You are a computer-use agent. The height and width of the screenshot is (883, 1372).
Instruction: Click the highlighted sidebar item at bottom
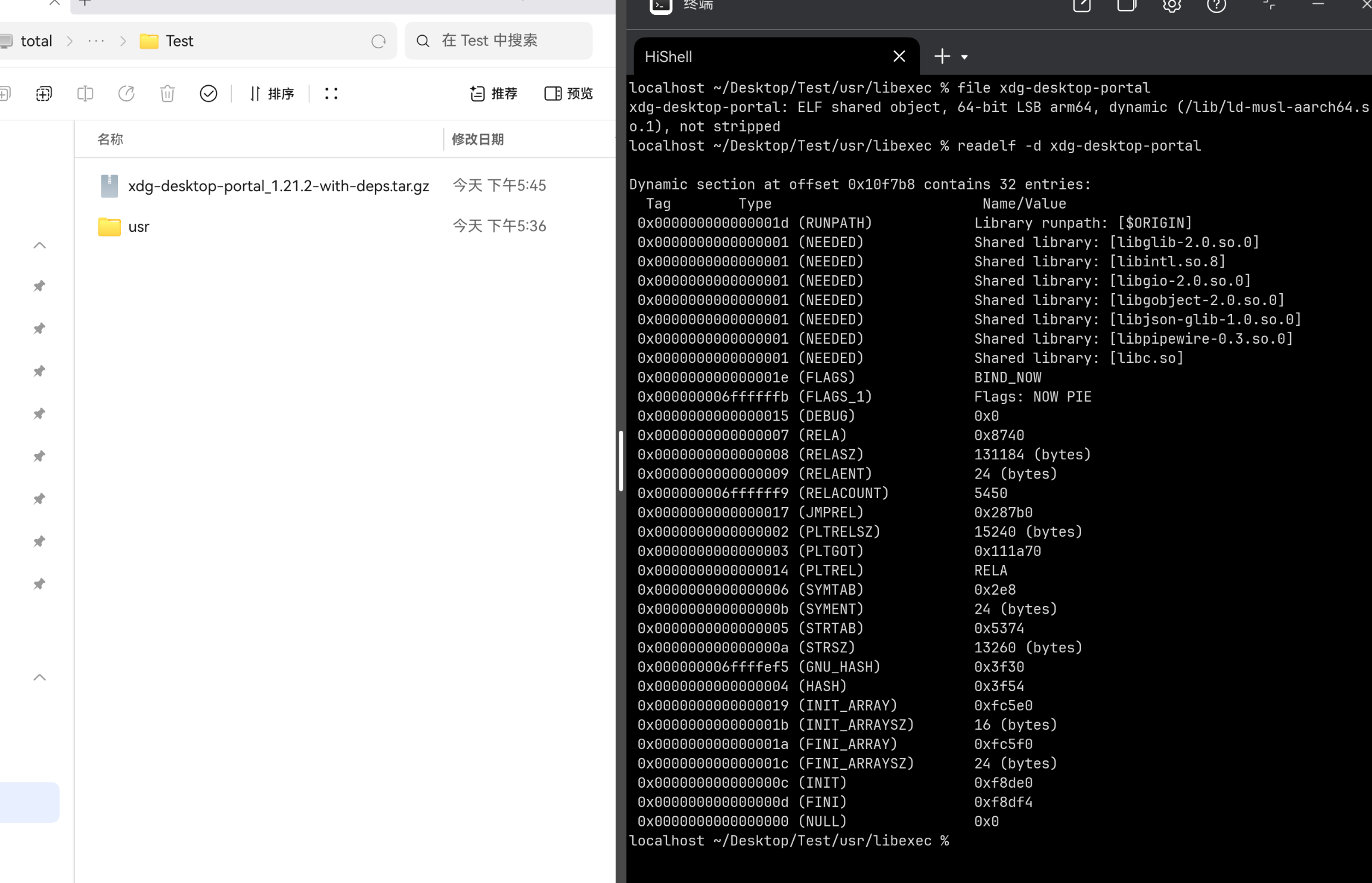(x=29, y=803)
